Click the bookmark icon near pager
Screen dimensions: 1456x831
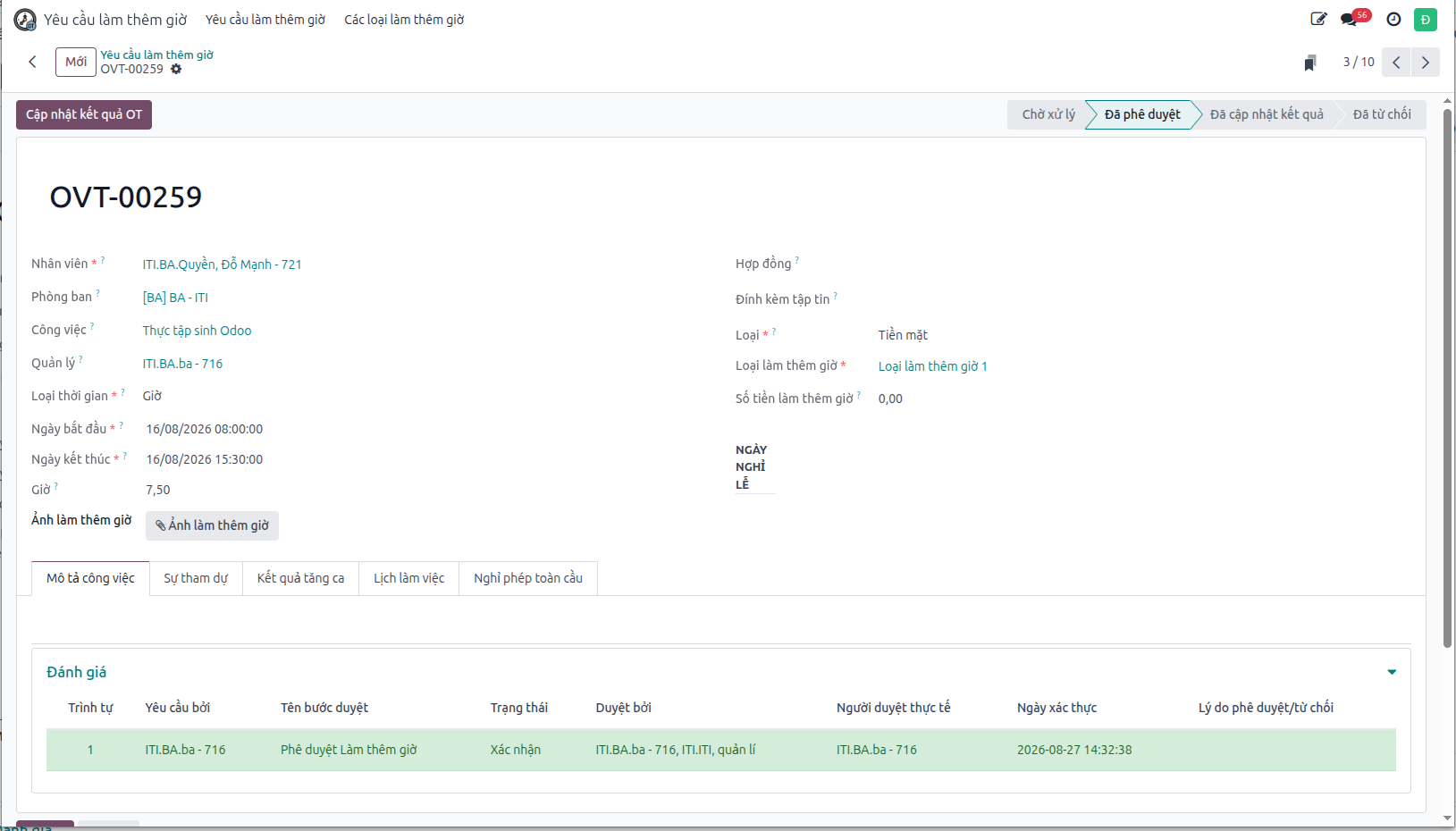pos(1310,63)
